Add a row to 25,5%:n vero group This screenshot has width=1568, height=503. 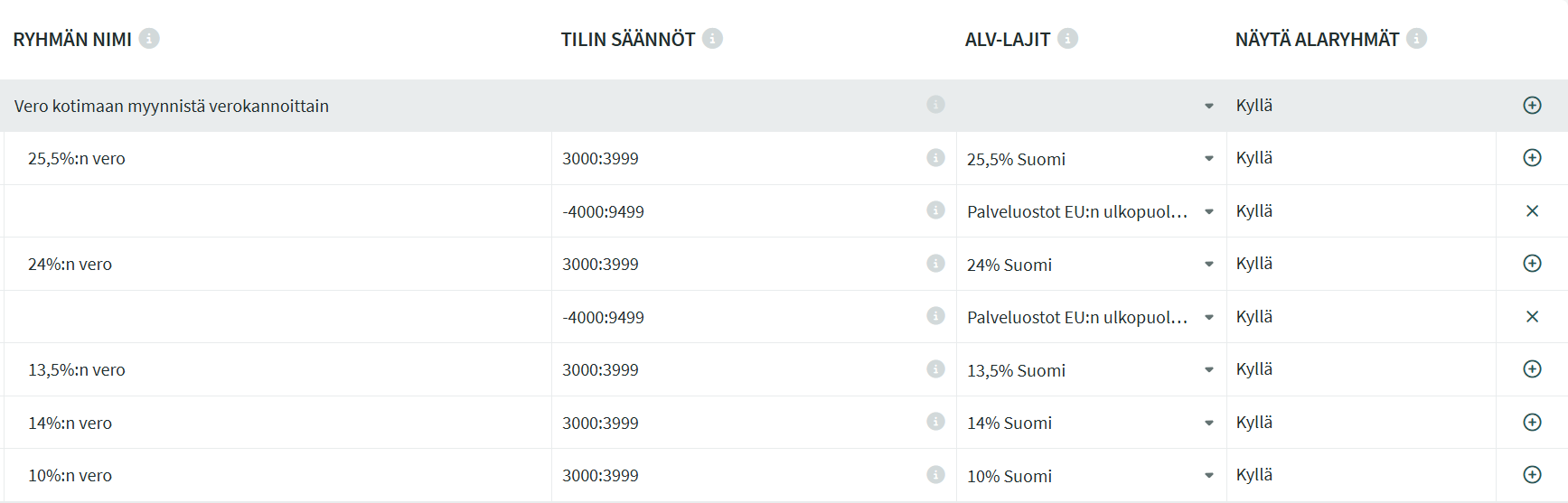1532,158
